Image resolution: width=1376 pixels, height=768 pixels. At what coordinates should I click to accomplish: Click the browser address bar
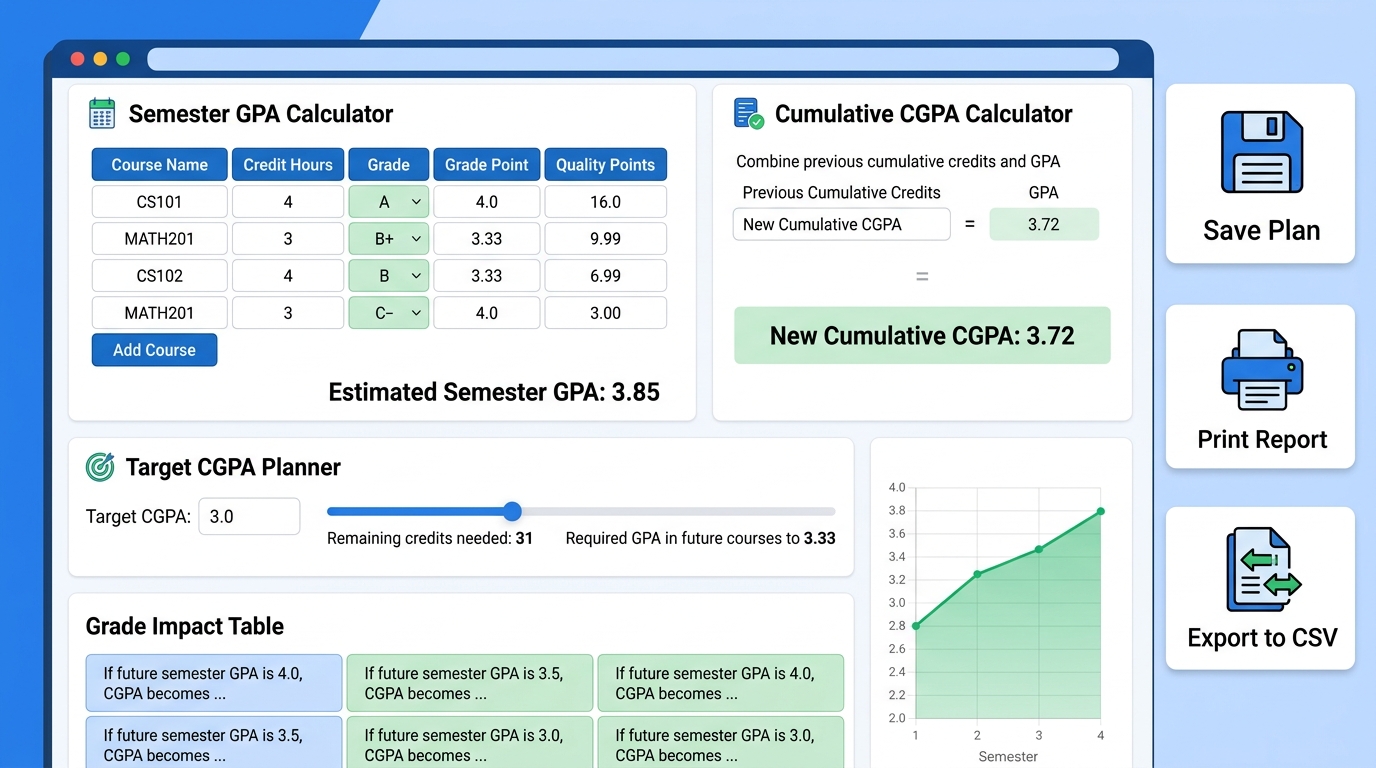point(632,59)
